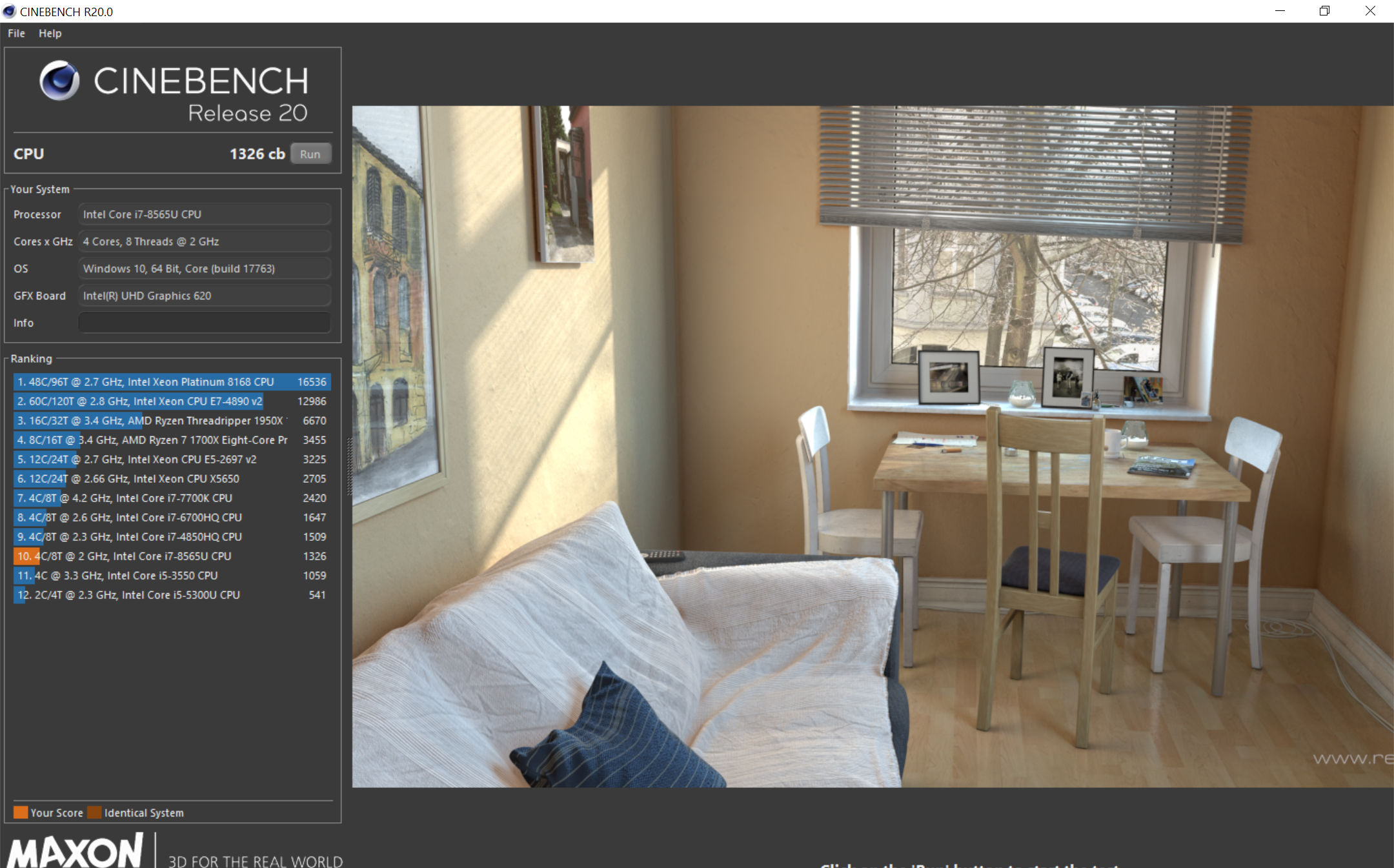Restore down the Cinebench window
Screen dimensions: 1394x868
[1324, 11]
